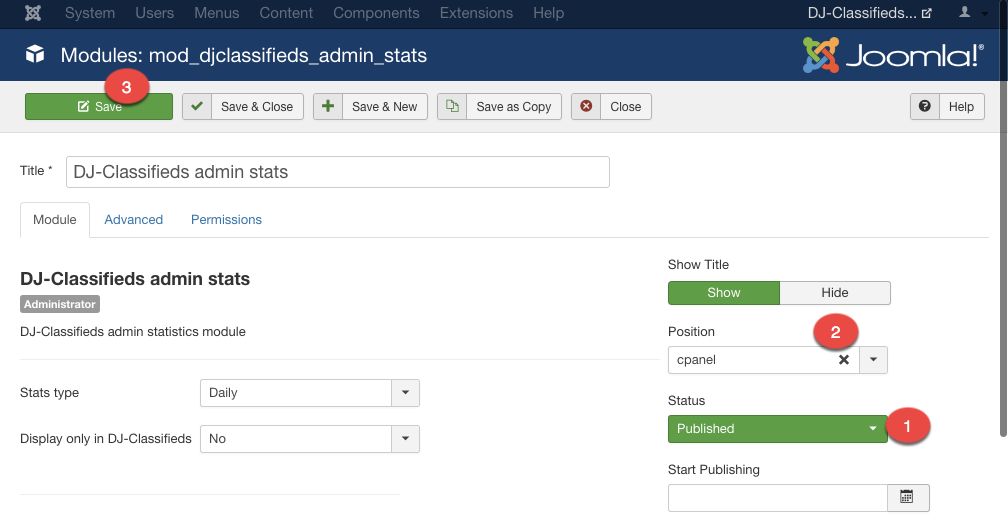This screenshot has height=527, width=1008.
Task: Click the Joomla! brand logo
Action: click(x=893, y=55)
